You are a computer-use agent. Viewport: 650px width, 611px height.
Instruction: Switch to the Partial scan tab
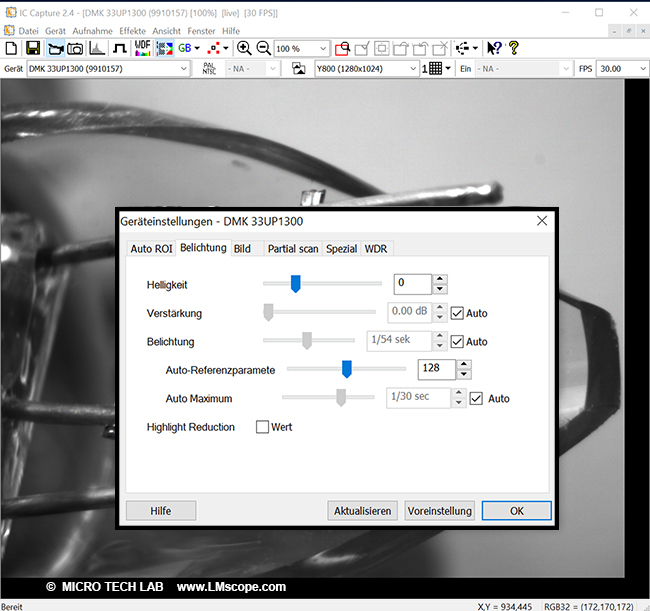click(293, 248)
